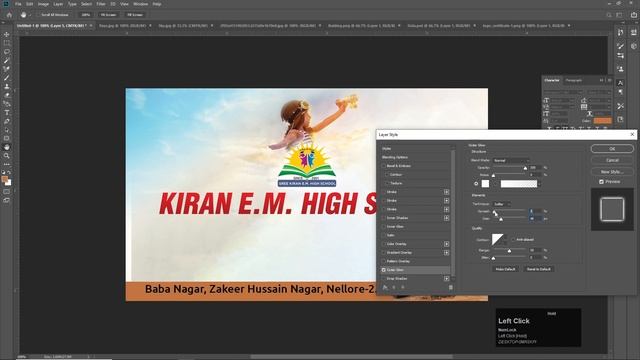This screenshot has width=640, height=360.
Task: Select the Move tool
Action: [x=7, y=35]
